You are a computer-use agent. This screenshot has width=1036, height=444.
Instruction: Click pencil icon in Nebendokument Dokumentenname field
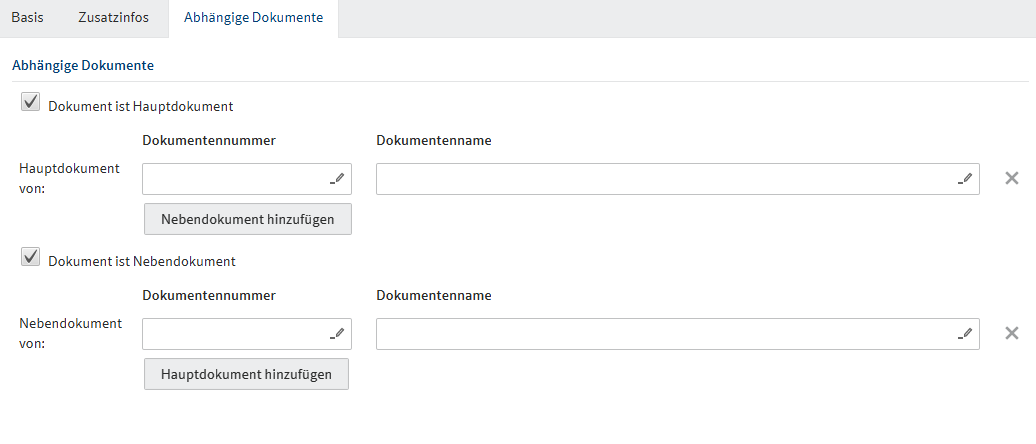tap(964, 334)
